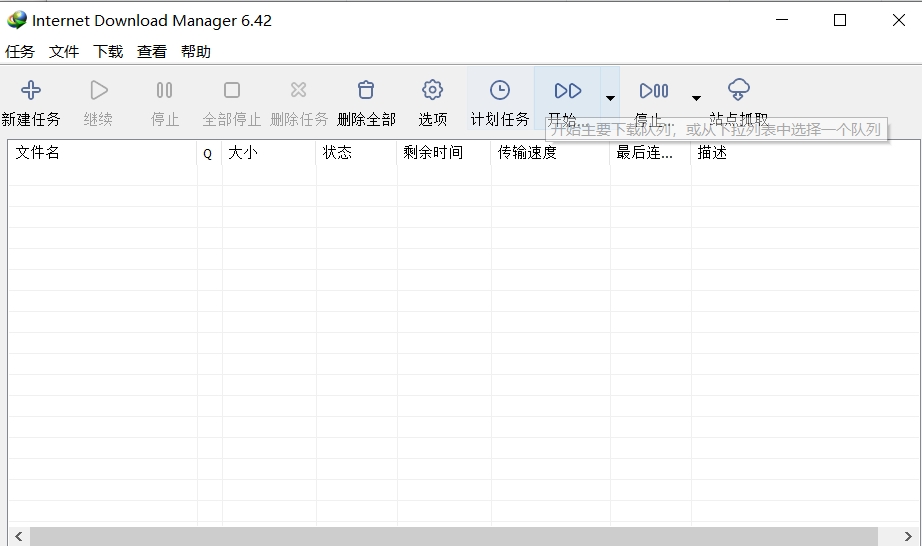This screenshot has height=546, width=922.
Task: Click the 全部停止 stop-all square icon
Action: [232, 90]
